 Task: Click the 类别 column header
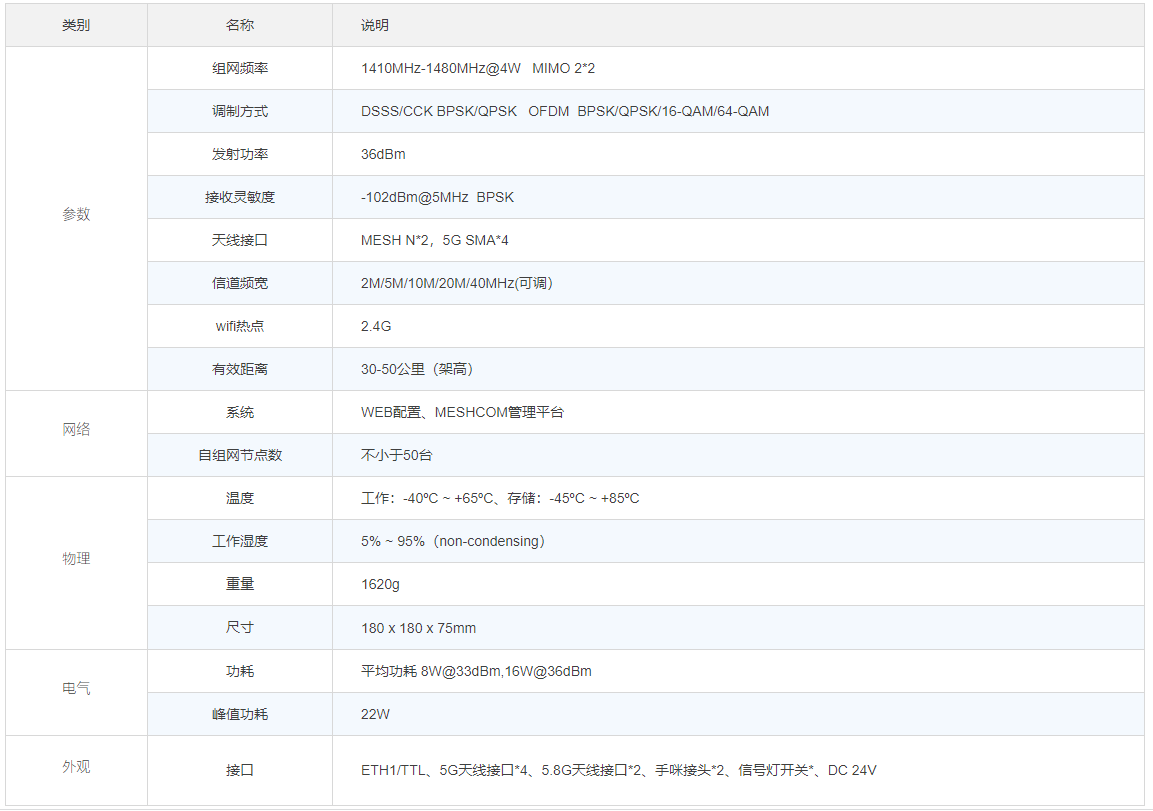pyautogui.click(x=76, y=25)
